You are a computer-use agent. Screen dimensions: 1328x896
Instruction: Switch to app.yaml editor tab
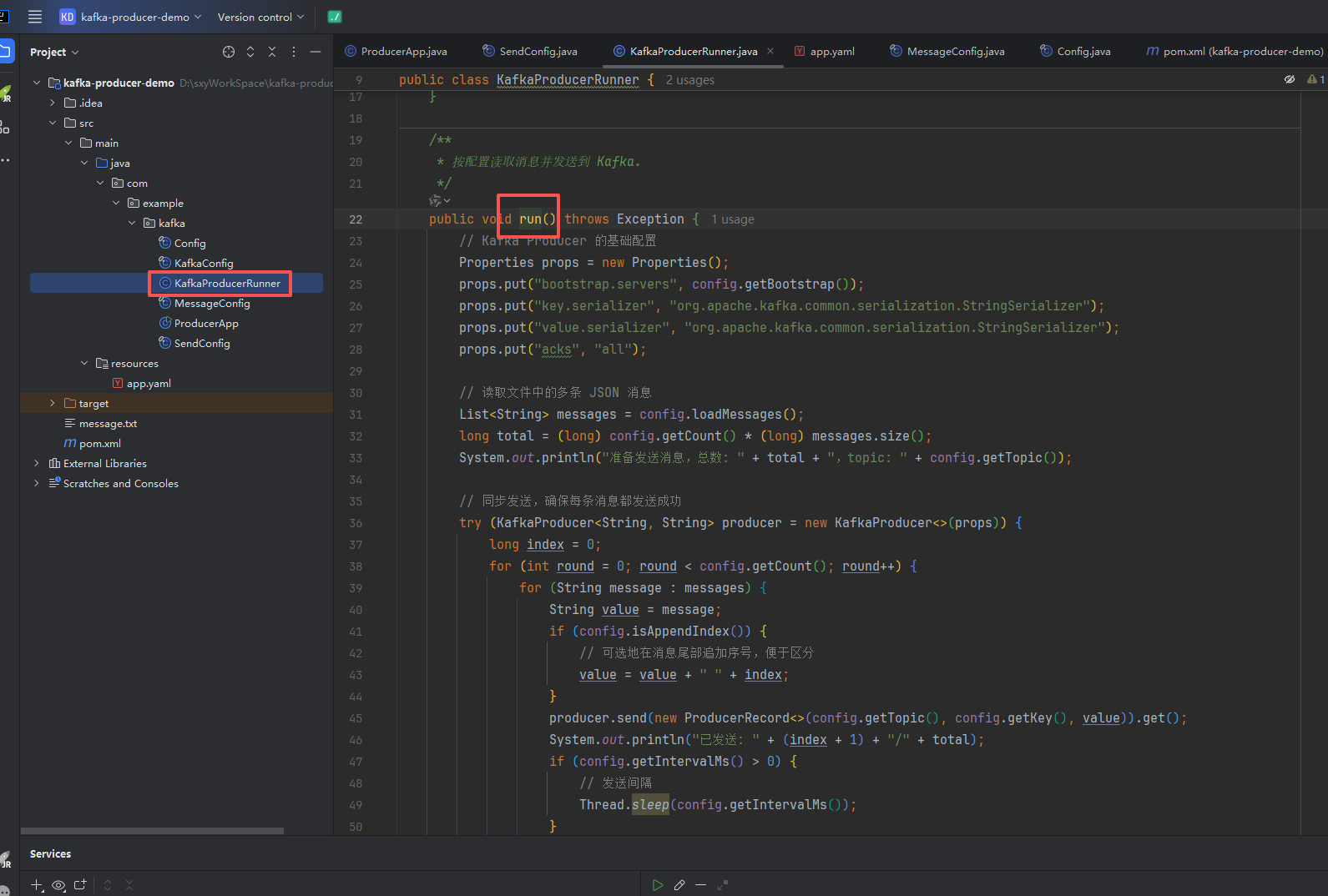coord(824,51)
